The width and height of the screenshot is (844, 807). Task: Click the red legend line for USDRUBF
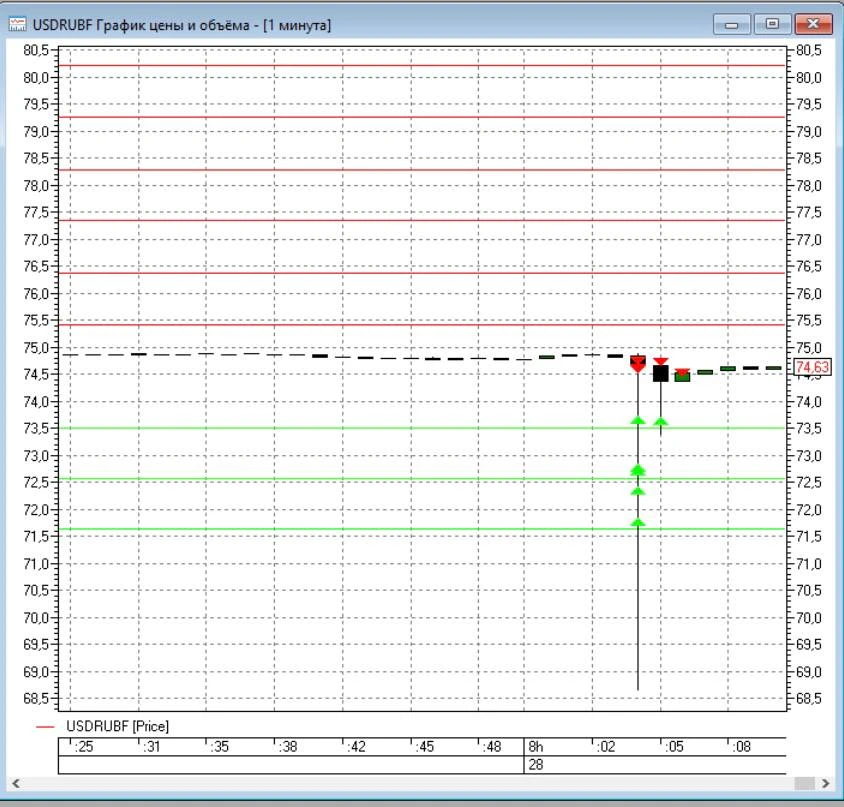coord(45,727)
